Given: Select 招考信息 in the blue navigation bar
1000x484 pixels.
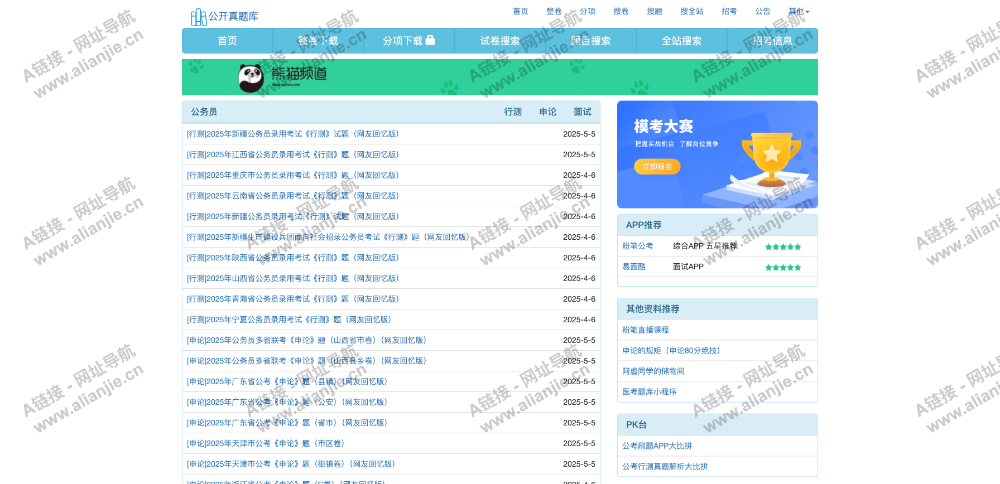Looking at the screenshot, I should 772,41.
